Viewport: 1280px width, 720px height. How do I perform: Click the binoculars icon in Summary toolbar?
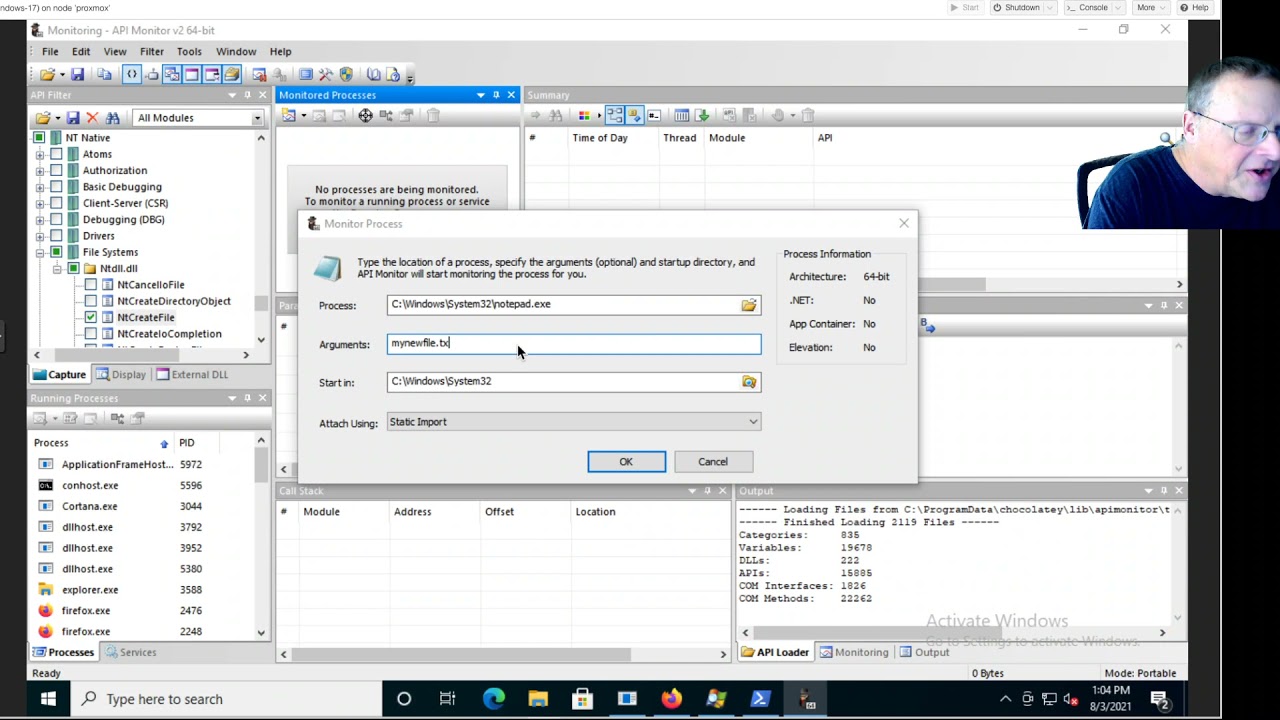(x=556, y=116)
